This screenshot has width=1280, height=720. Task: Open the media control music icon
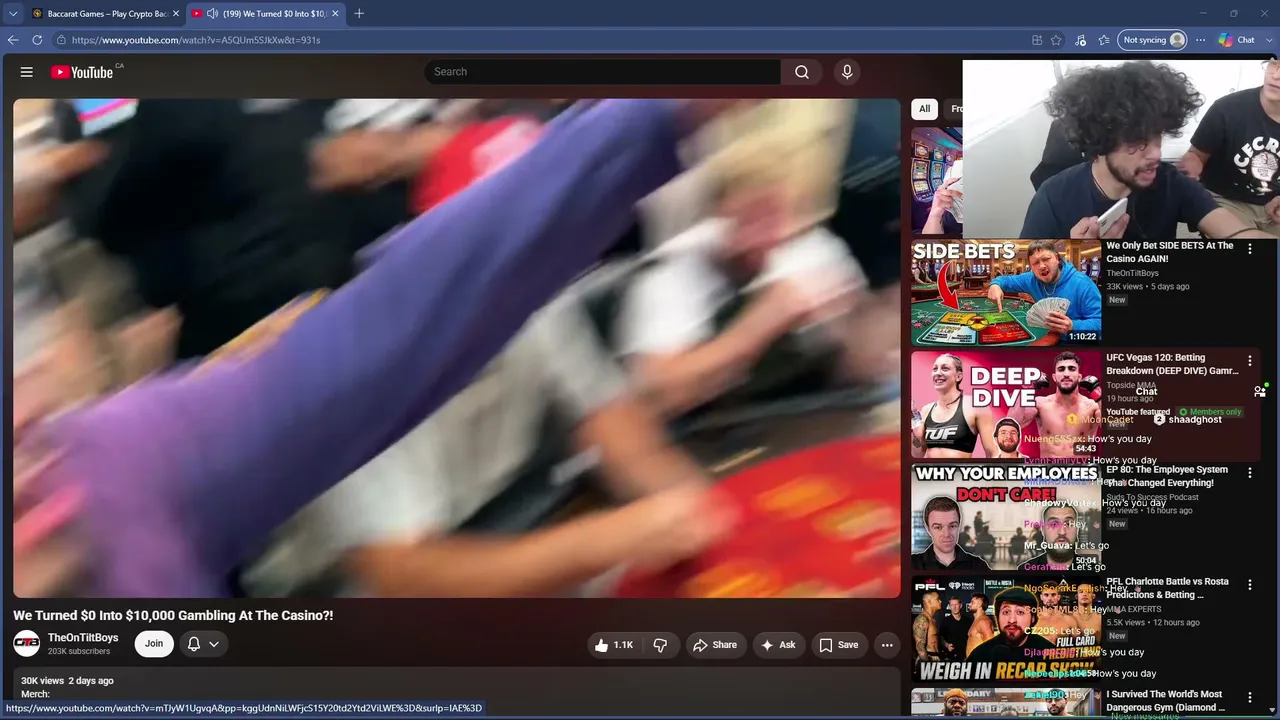pyautogui.click(x=1080, y=40)
